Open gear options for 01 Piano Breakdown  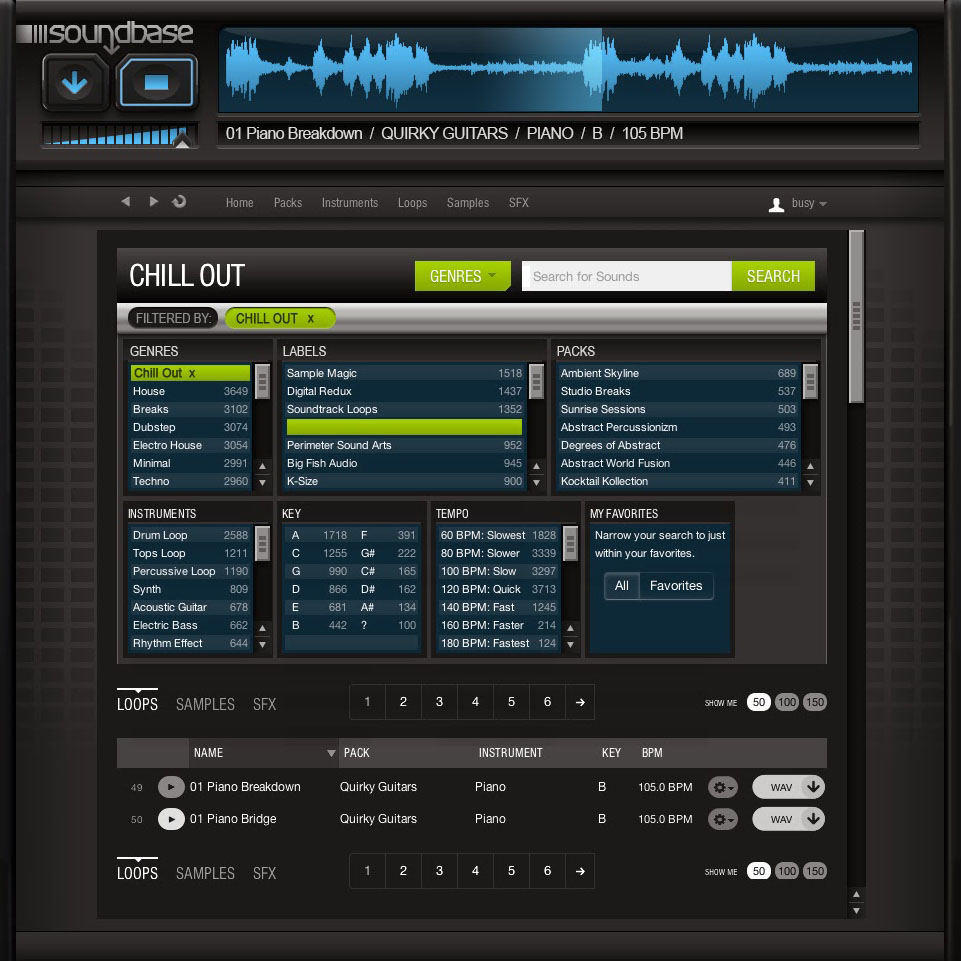tap(723, 788)
